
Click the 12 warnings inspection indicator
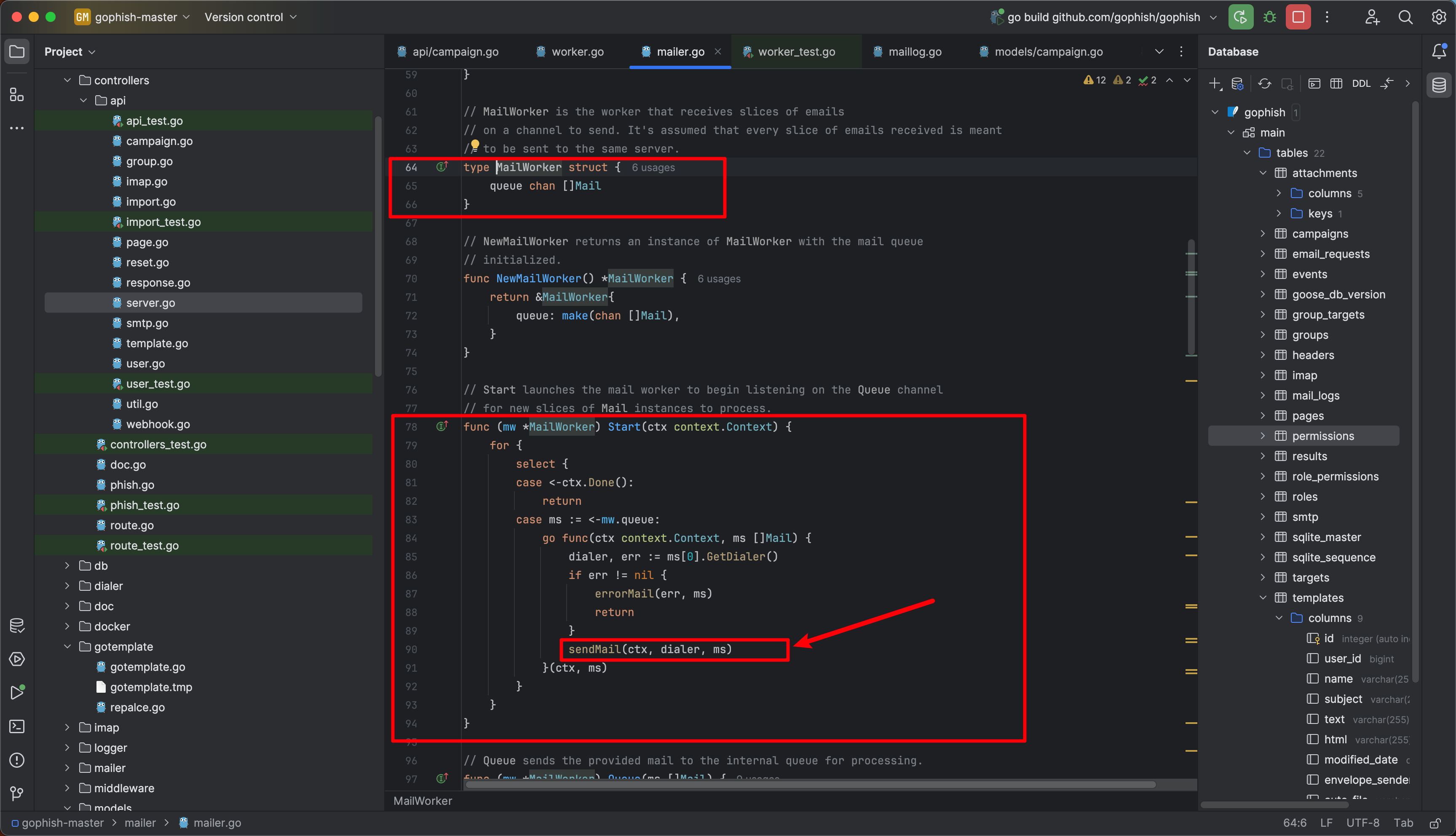pyautogui.click(x=1095, y=80)
